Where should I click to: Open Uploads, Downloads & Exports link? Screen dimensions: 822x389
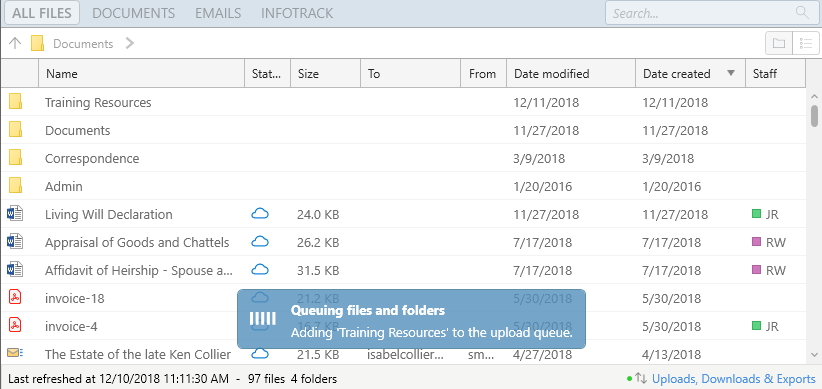734,379
